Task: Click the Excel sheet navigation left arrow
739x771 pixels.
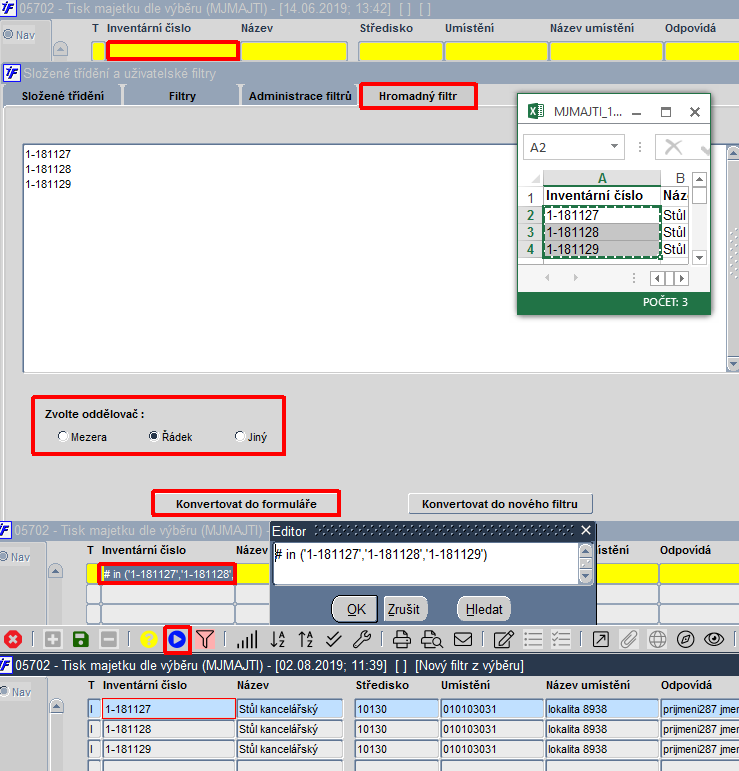Action: [x=547, y=278]
